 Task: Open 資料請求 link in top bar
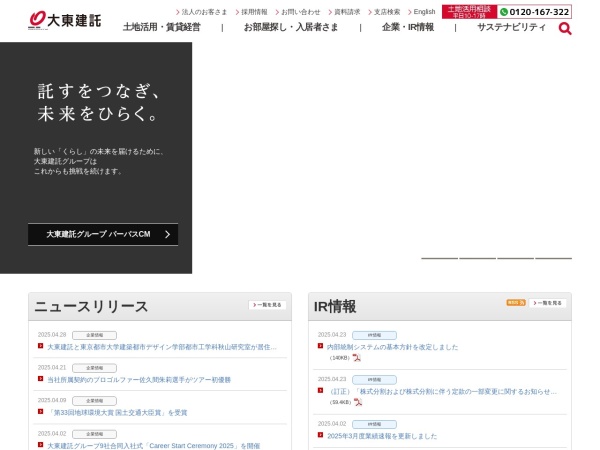(x=344, y=12)
